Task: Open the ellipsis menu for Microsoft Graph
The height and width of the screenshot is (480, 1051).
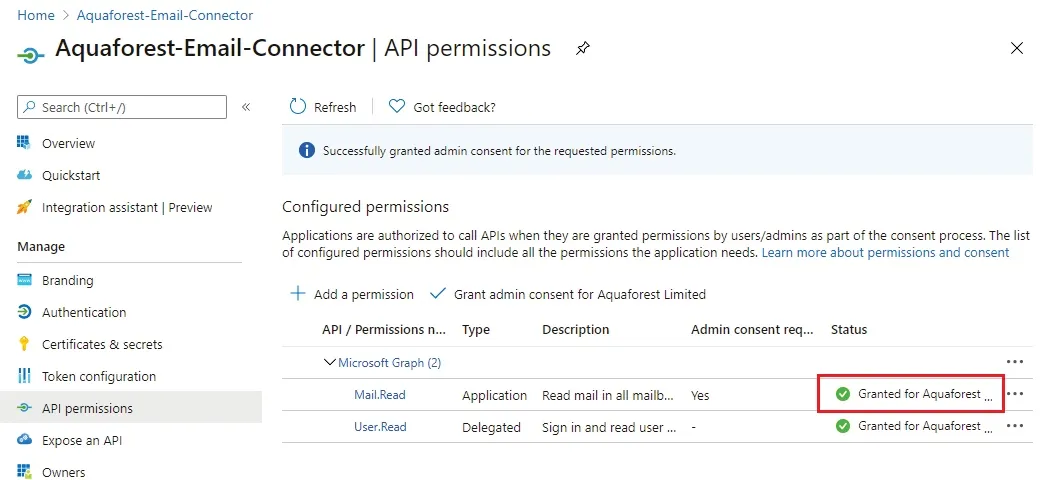Action: [x=1015, y=362]
